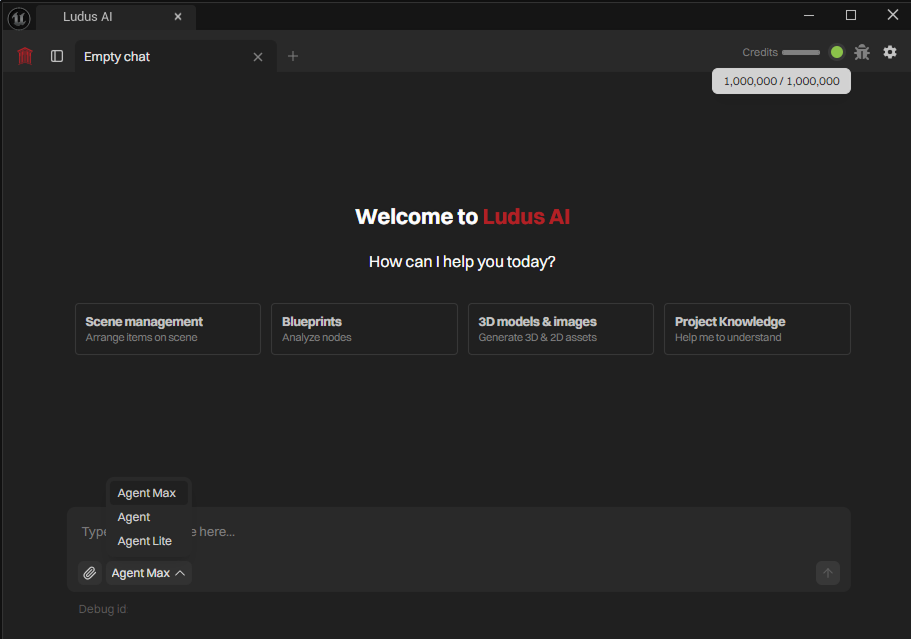Select Agent Lite in the model menu
The height and width of the screenshot is (639, 911).
pyautogui.click(x=149, y=541)
